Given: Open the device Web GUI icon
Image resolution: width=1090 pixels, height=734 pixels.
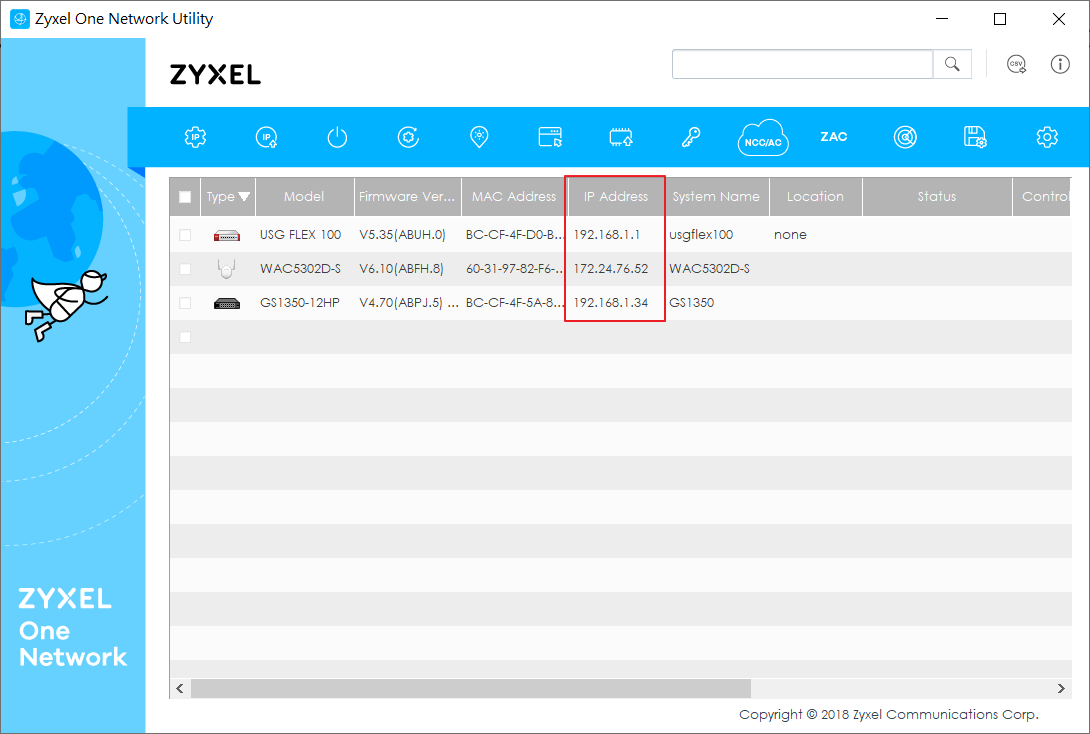Looking at the screenshot, I should [x=550, y=137].
